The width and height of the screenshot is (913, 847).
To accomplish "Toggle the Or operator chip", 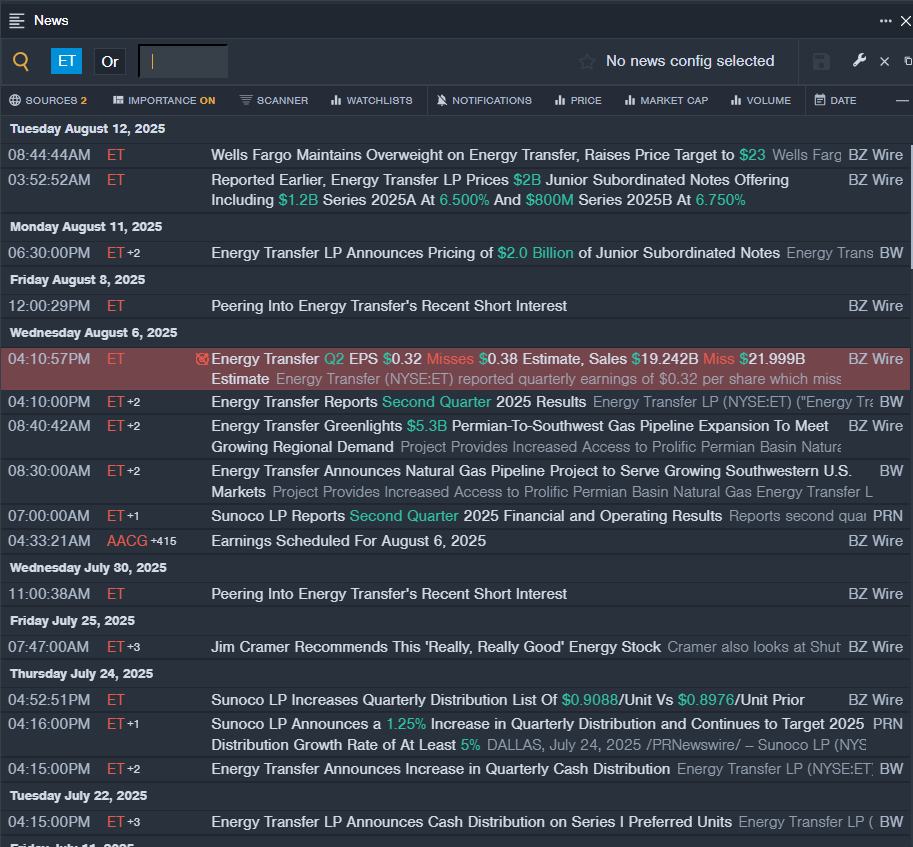I will [109, 62].
